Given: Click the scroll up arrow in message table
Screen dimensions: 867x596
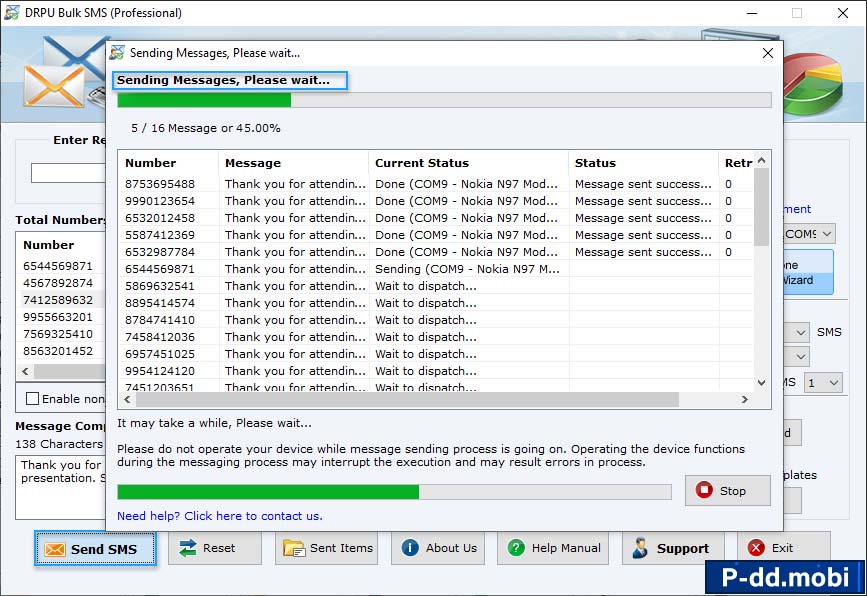Looking at the screenshot, I should click(761, 160).
